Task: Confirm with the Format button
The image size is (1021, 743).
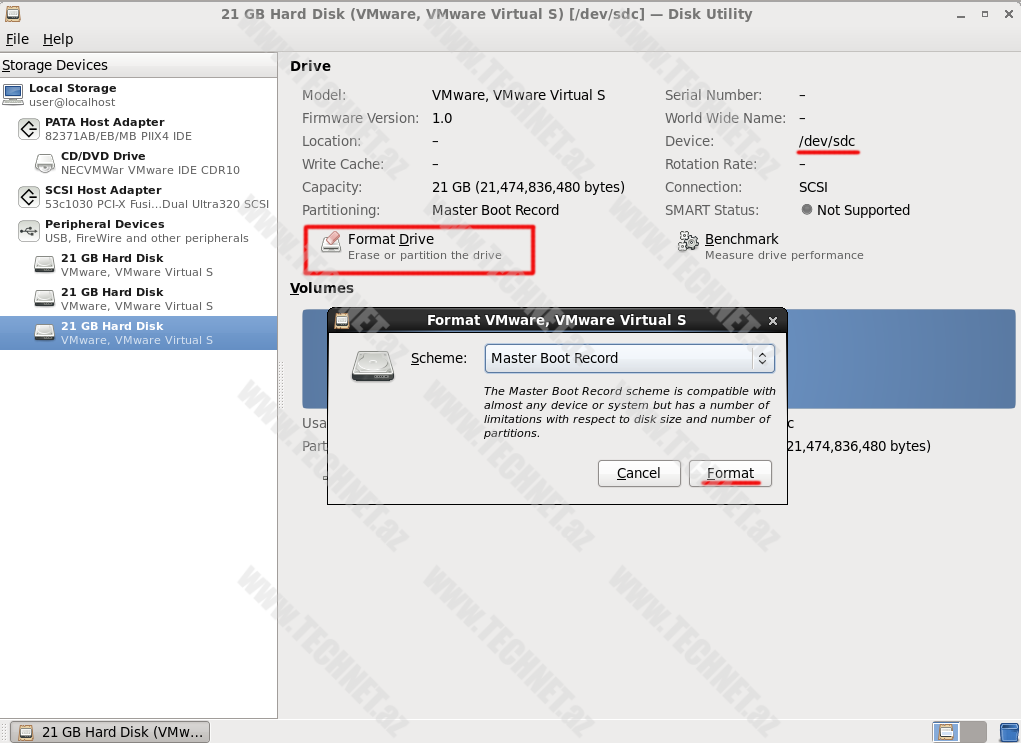Action: coord(730,473)
